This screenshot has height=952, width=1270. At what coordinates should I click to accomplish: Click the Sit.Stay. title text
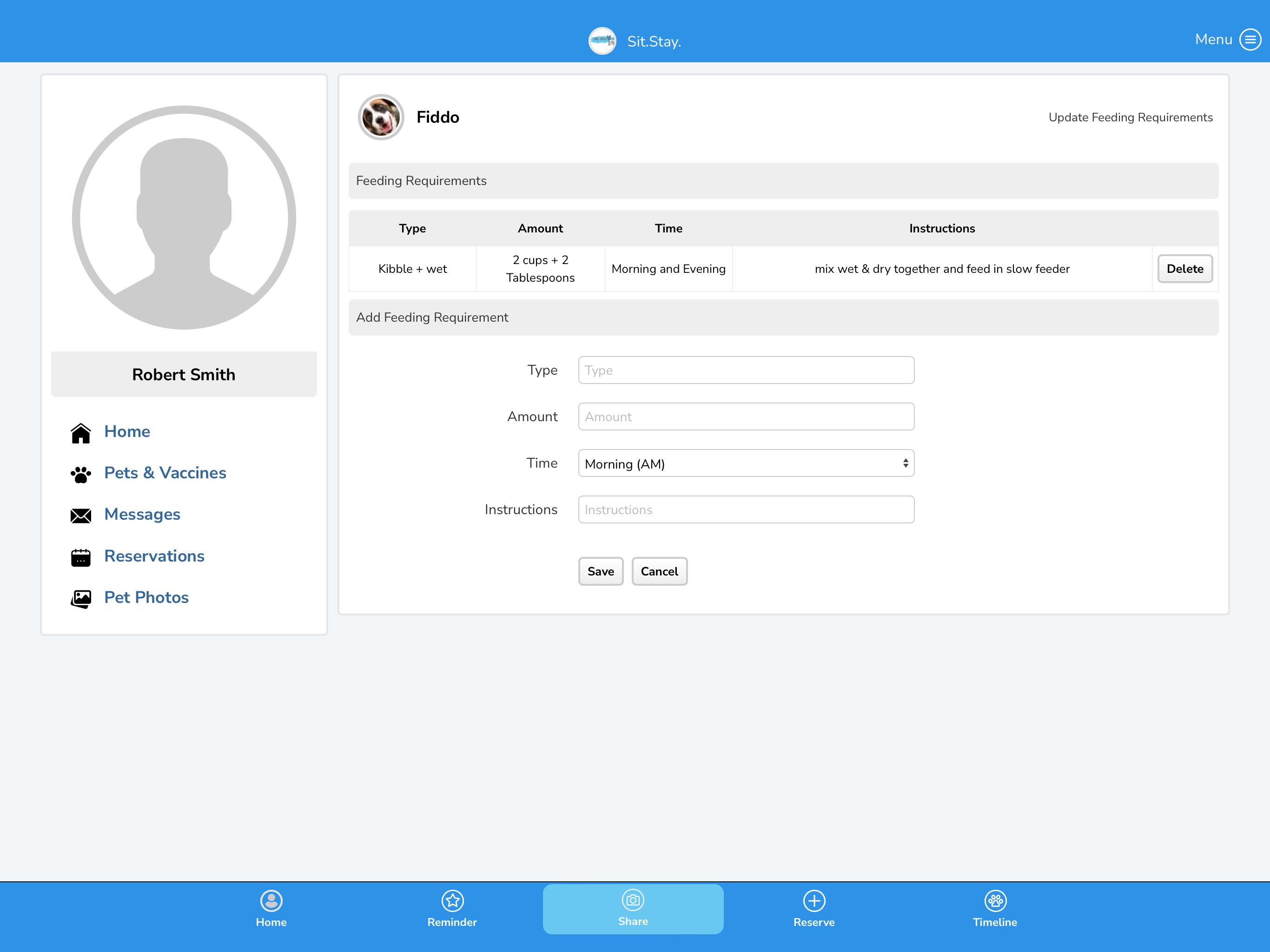[x=654, y=41]
